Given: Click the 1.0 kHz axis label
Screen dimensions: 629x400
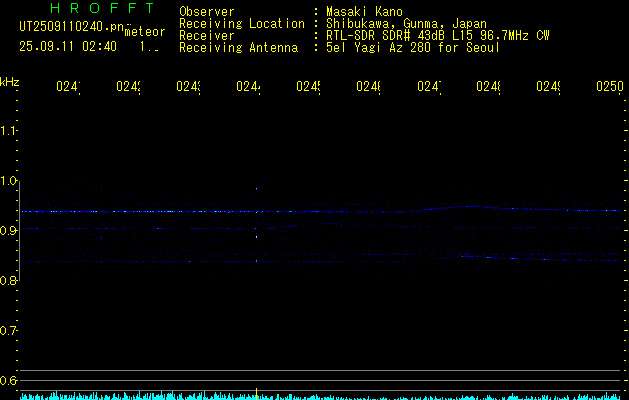Looking at the screenshot, I should 8,181.
